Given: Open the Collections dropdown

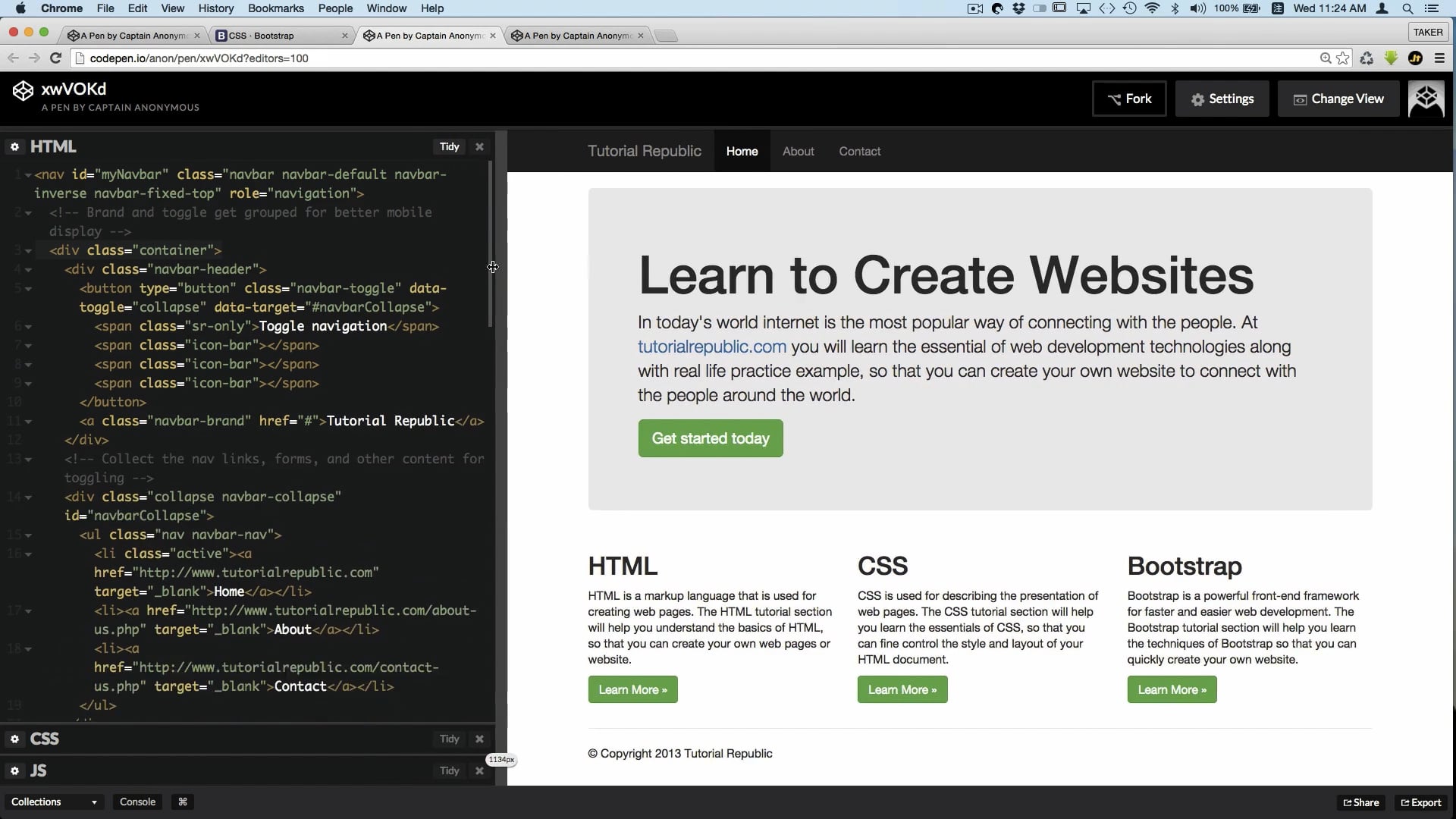Looking at the screenshot, I should pyautogui.click(x=53, y=802).
